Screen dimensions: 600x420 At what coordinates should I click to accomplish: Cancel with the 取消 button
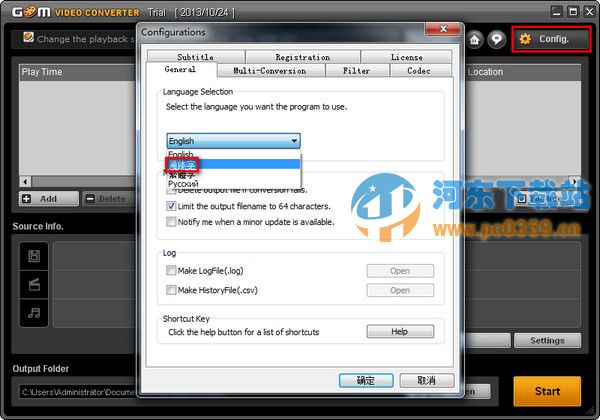tap(427, 381)
